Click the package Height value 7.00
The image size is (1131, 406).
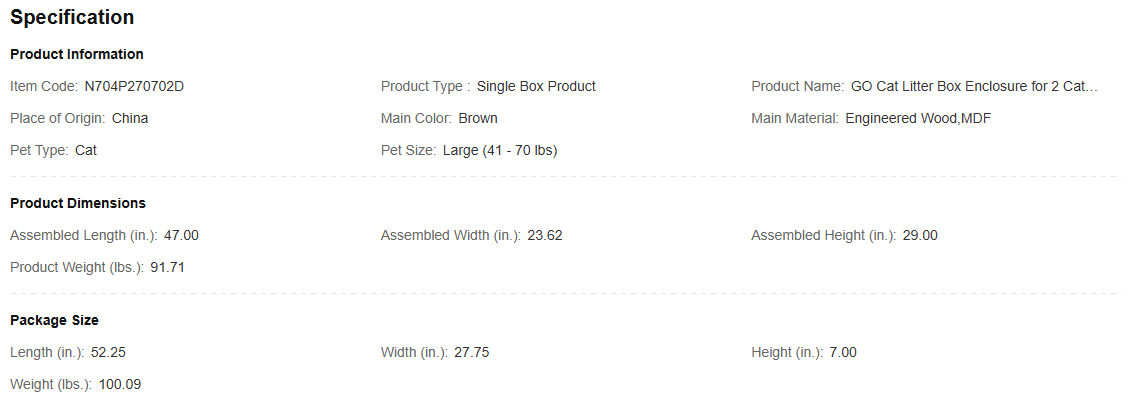coord(843,352)
